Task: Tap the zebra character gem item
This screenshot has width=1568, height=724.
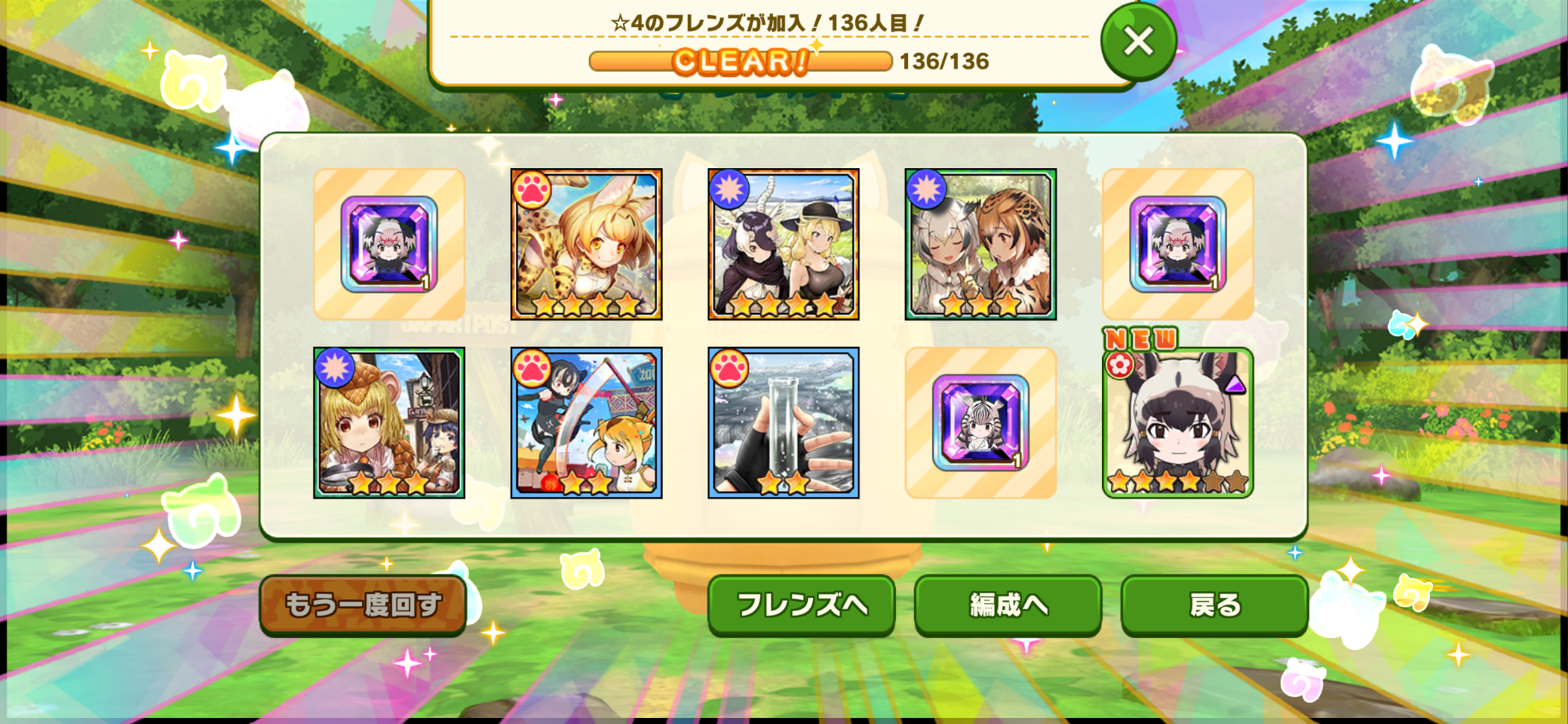Action: [x=980, y=422]
